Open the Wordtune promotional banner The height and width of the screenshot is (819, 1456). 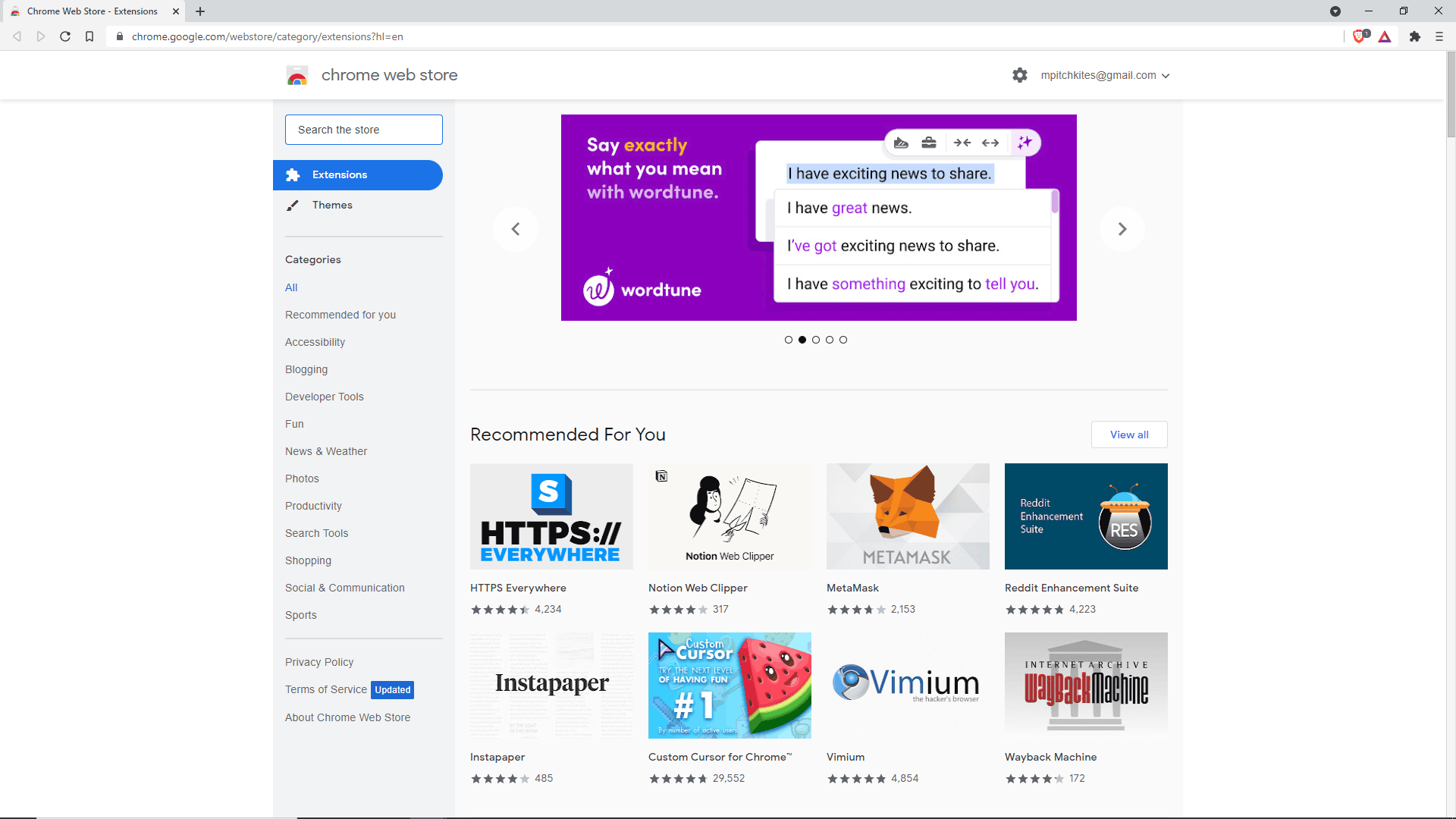[819, 218]
